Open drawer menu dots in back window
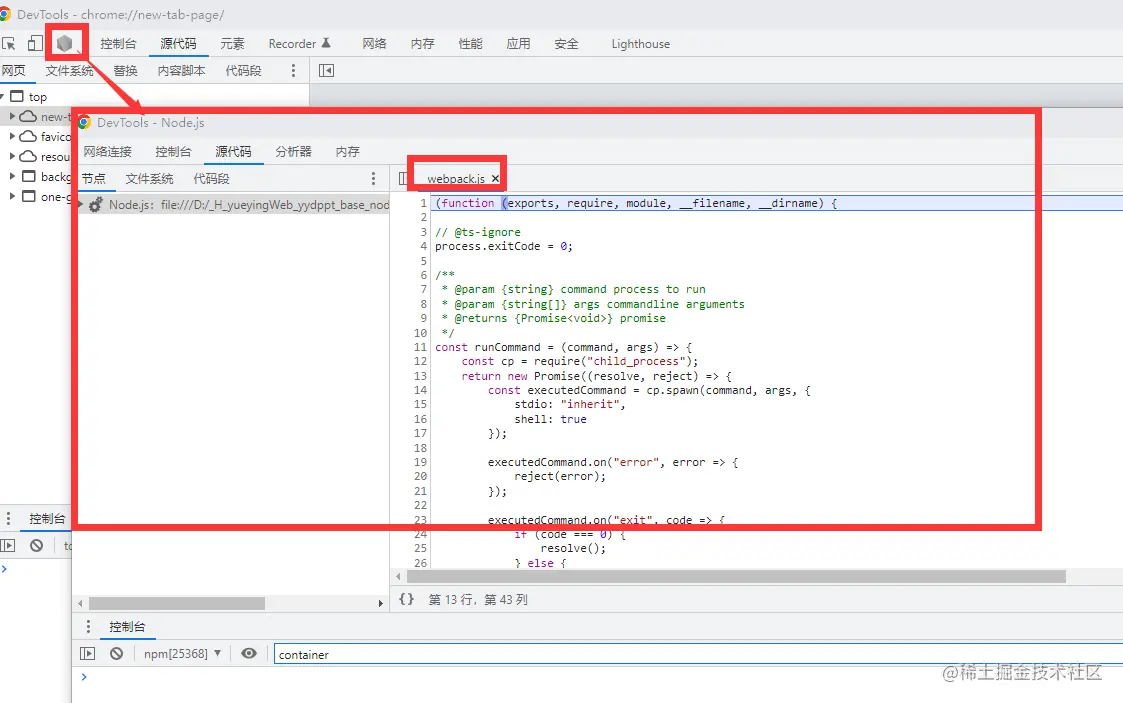This screenshot has height=703, width=1123. [8, 518]
